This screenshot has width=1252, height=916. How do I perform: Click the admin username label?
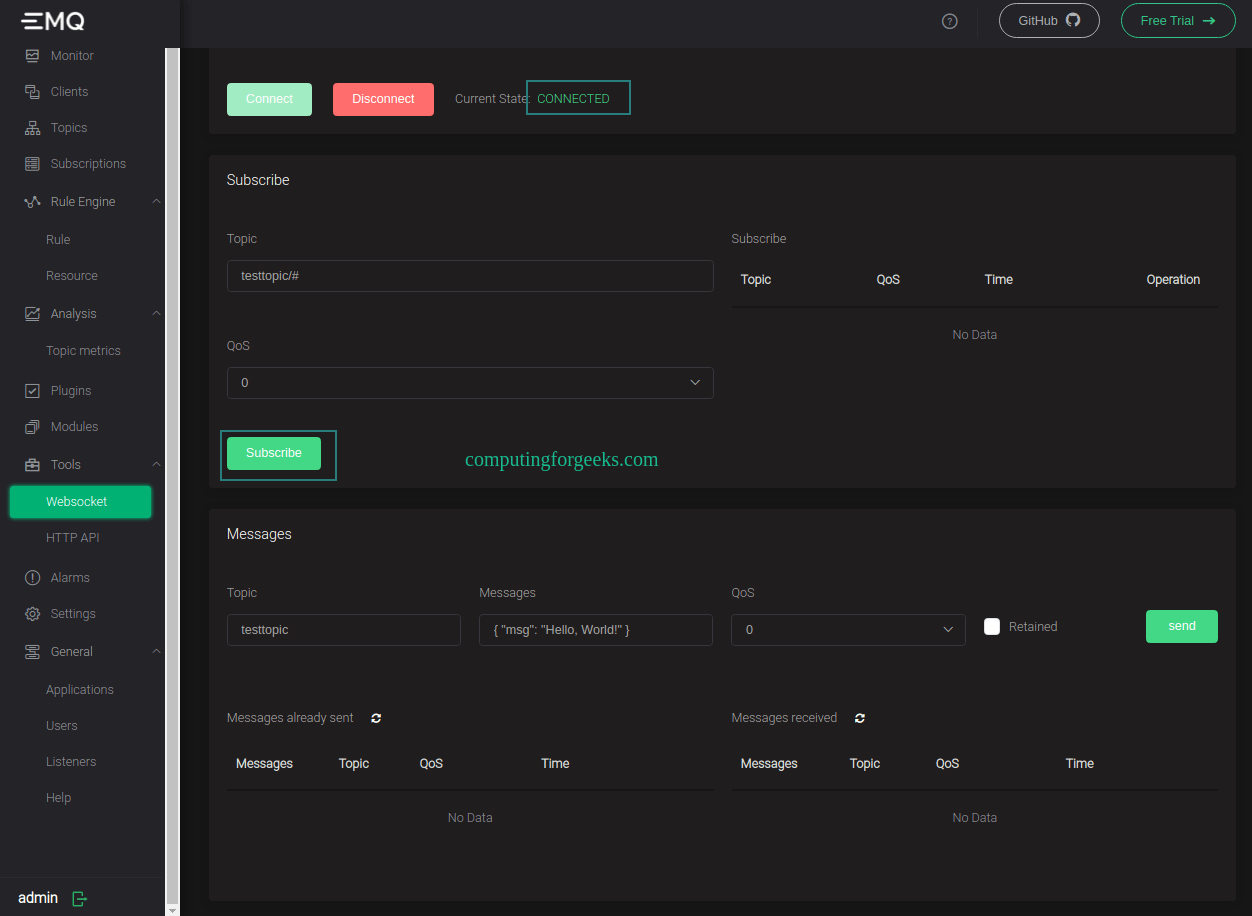[x=38, y=898]
